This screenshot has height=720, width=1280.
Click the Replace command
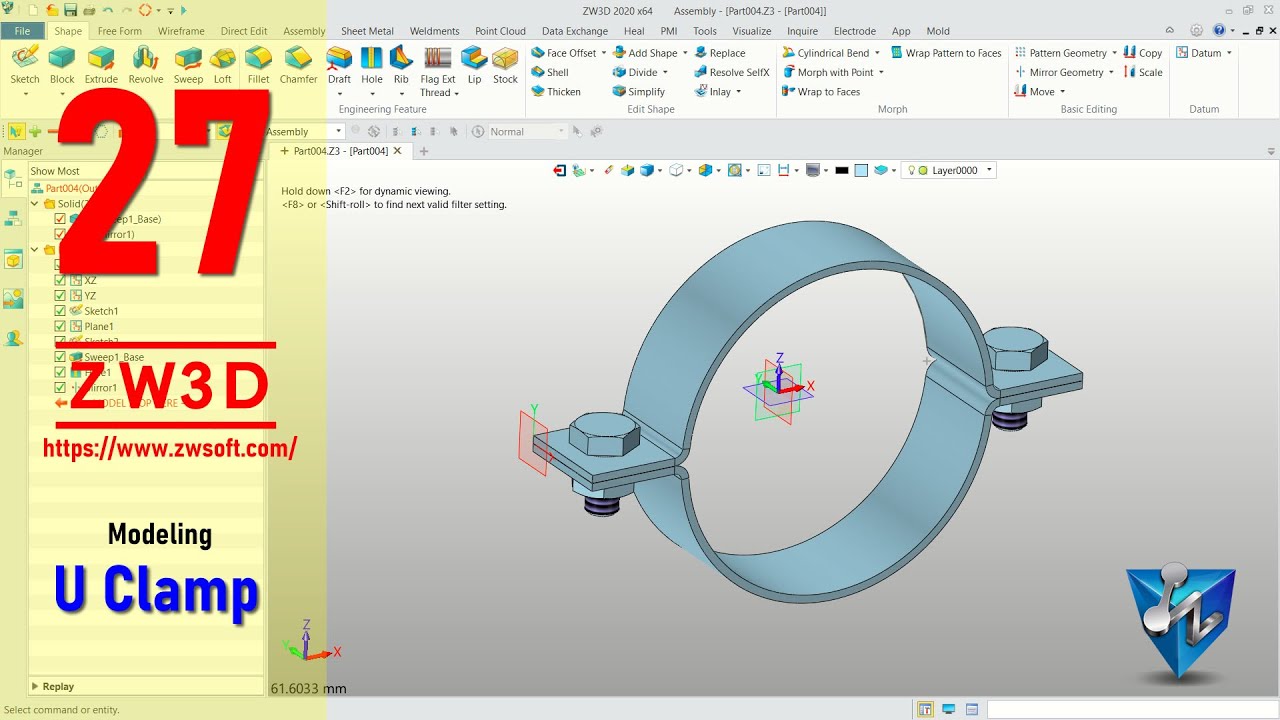(x=720, y=53)
